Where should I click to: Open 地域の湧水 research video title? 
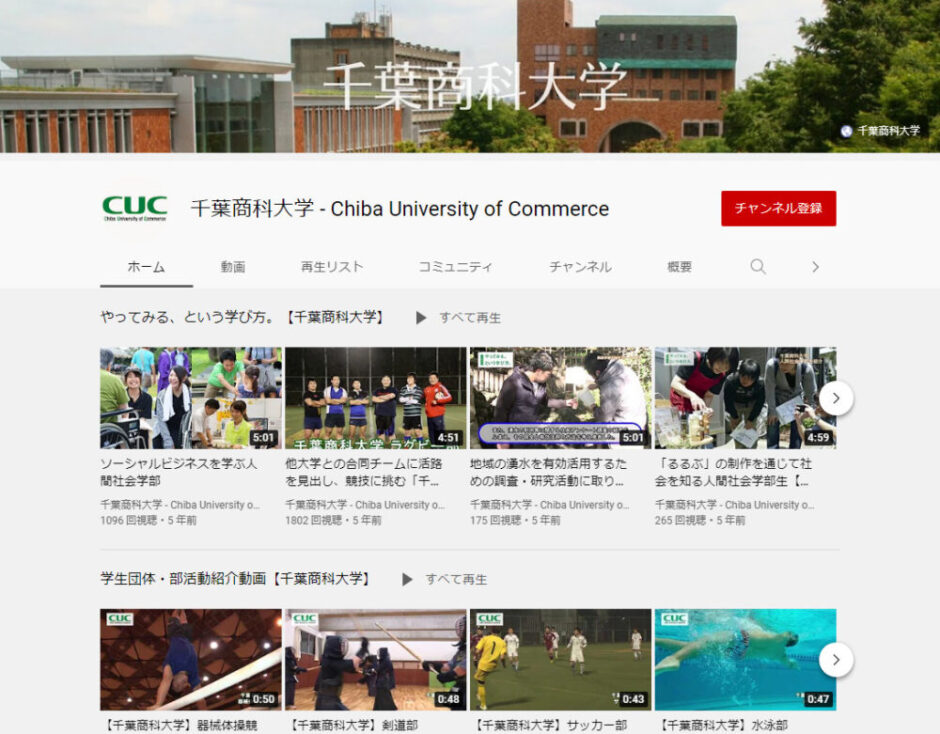549,472
